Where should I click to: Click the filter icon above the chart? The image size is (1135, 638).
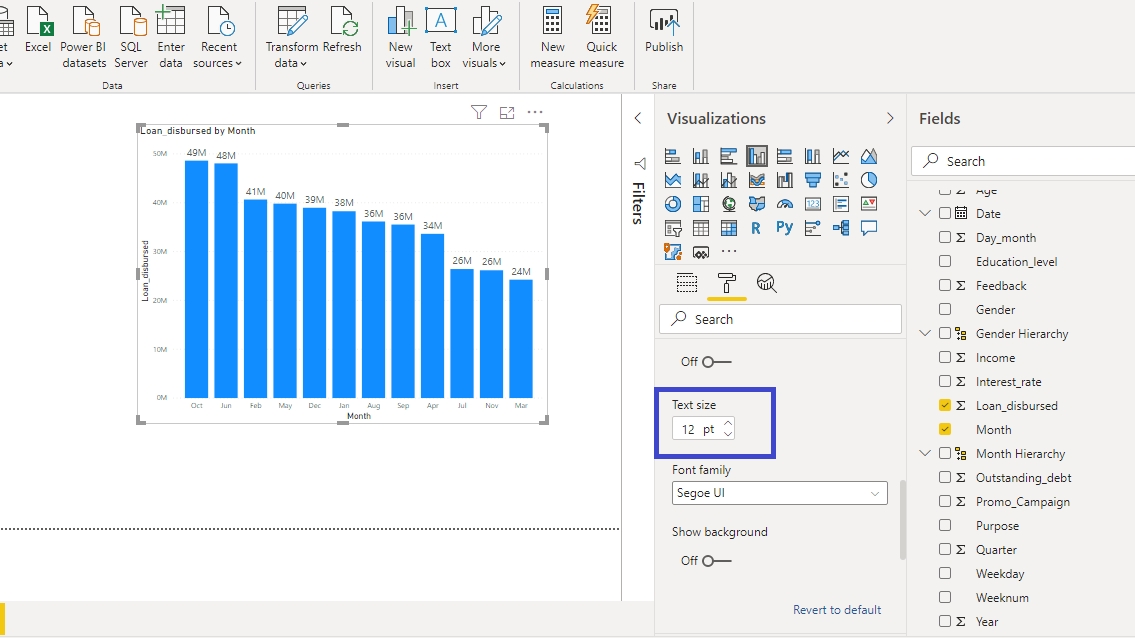point(479,113)
